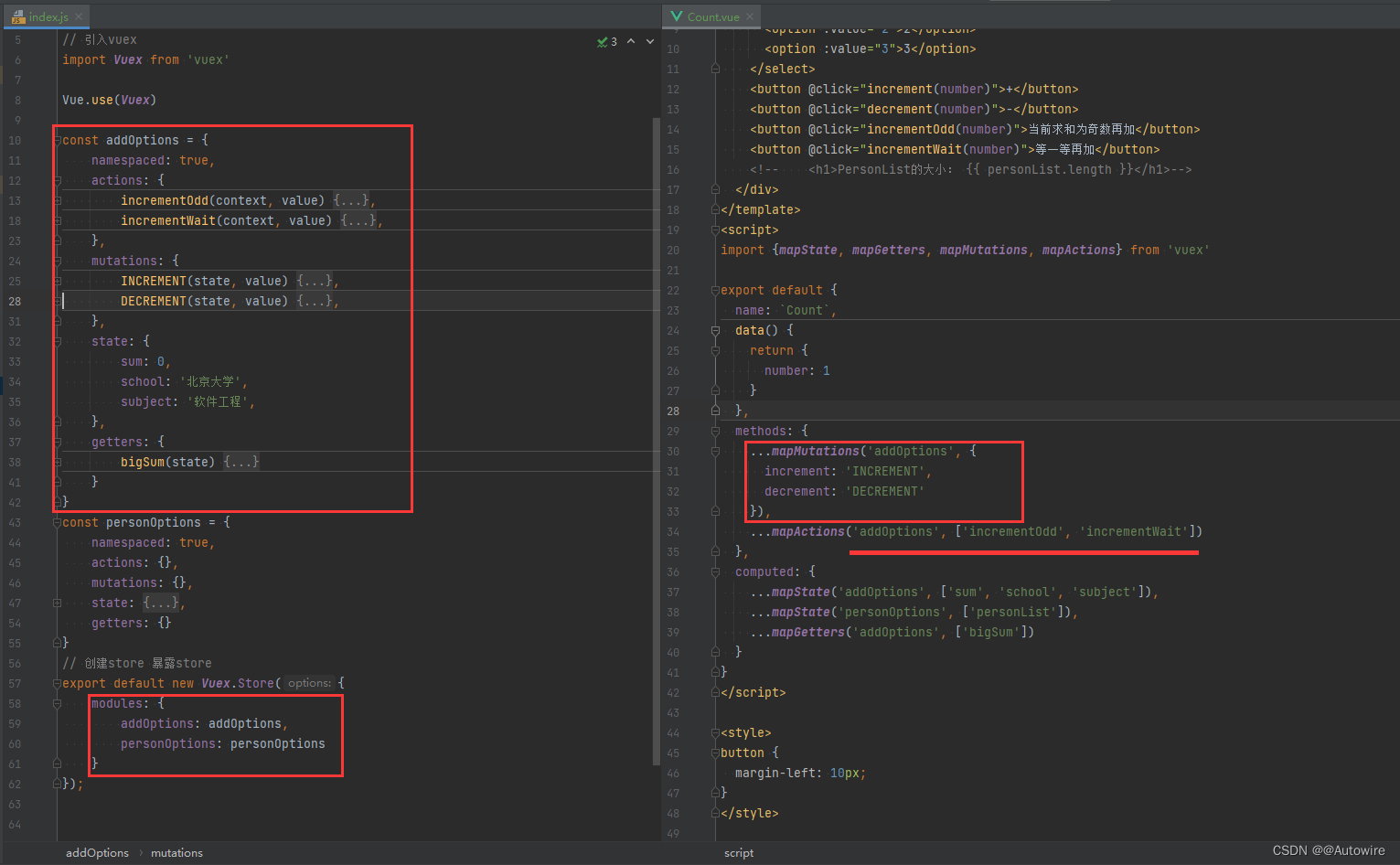
Task: Click the left editor vertical scrollbar
Action: click(x=657, y=441)
